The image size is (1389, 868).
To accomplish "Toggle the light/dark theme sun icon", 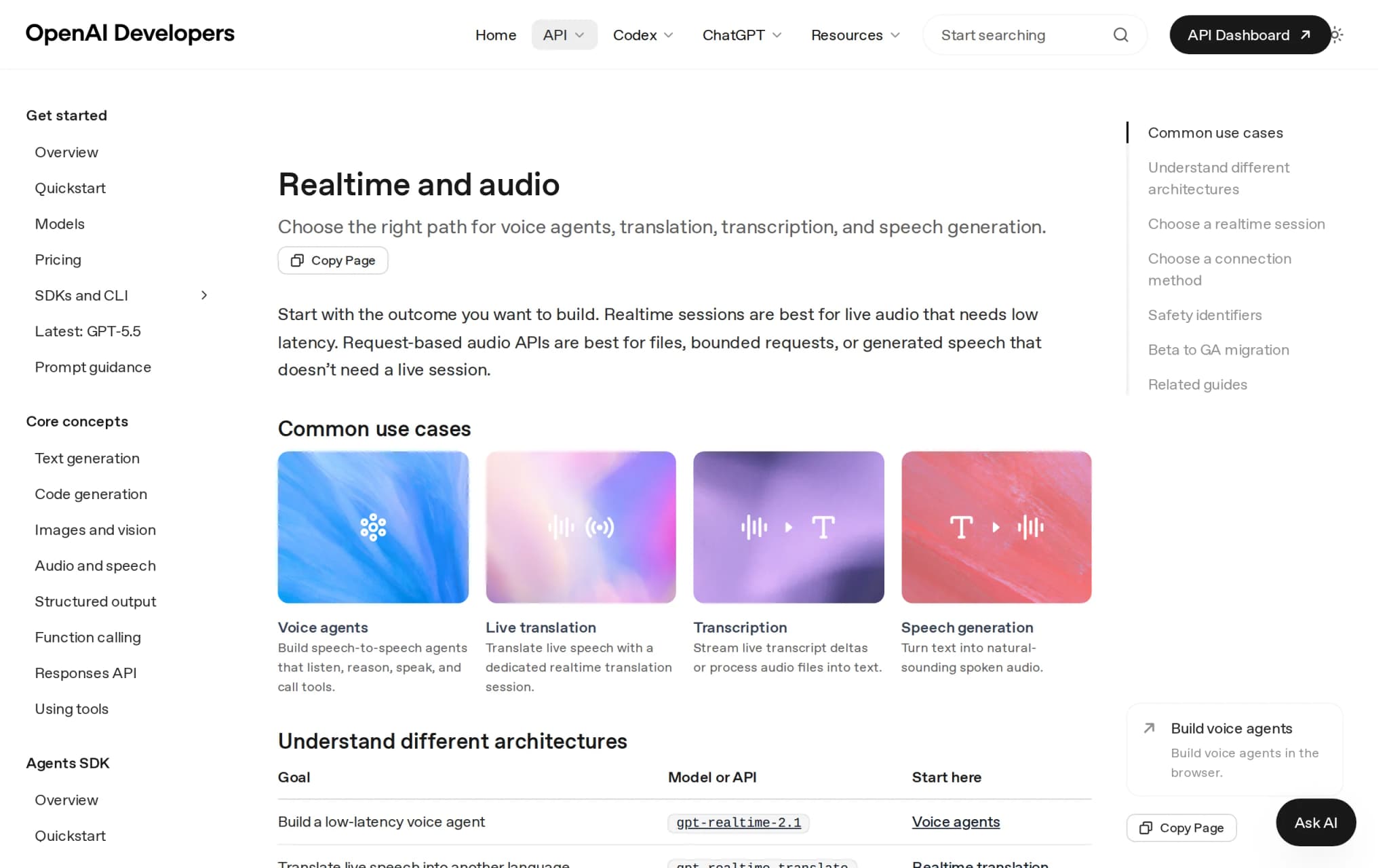I will coord(1337,35).
